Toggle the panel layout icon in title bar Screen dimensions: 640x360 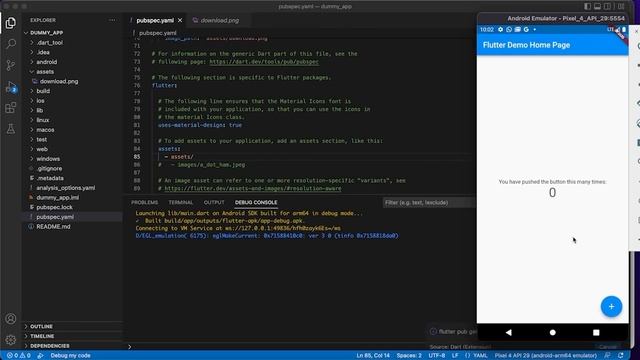tap(598, 6)
